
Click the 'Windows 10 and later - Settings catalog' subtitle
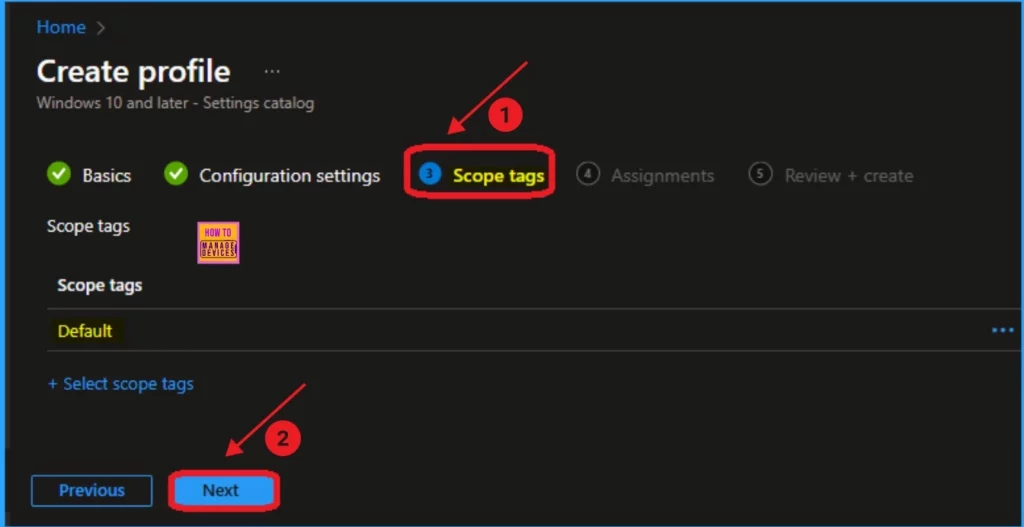pyautogui.click(x=175, y=103)
